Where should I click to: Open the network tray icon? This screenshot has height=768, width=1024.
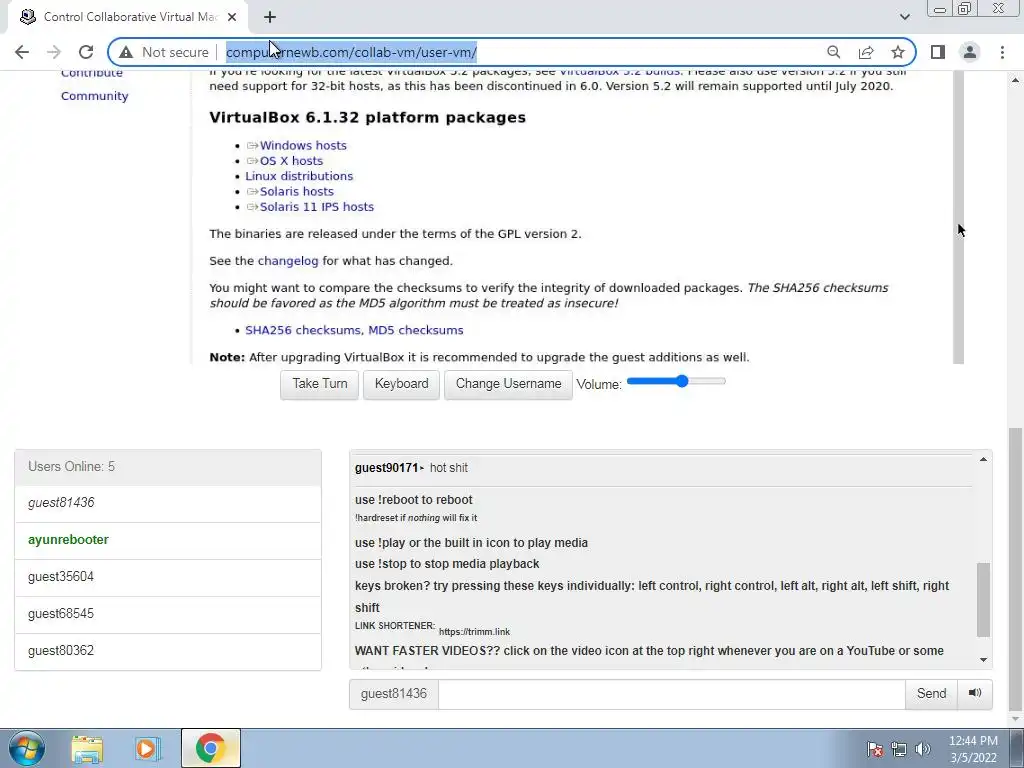point(899,749)
